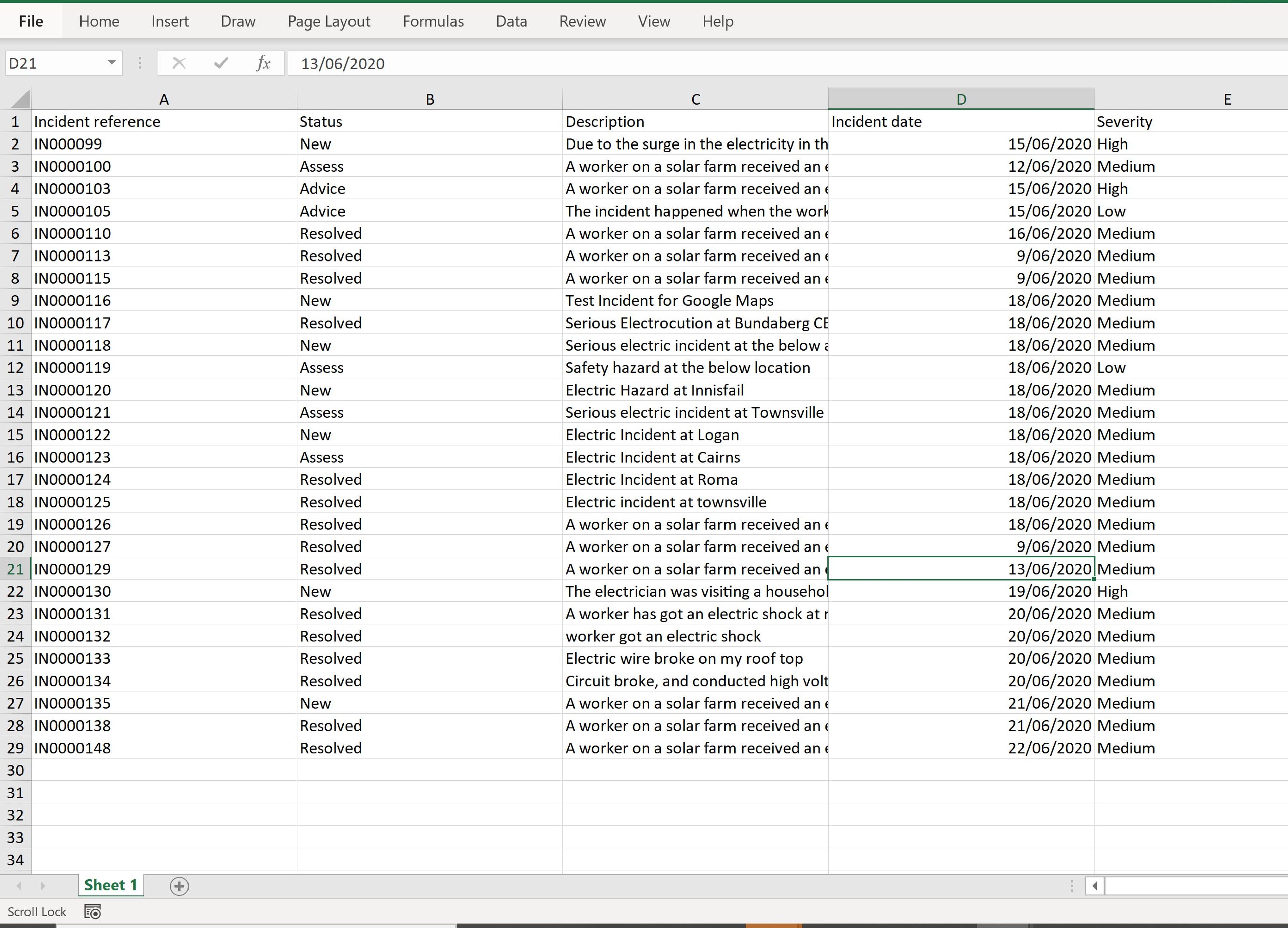Select column A header
Image resolution: width=1288 pixels, height=928 pixels.
(x=164, y=99)
